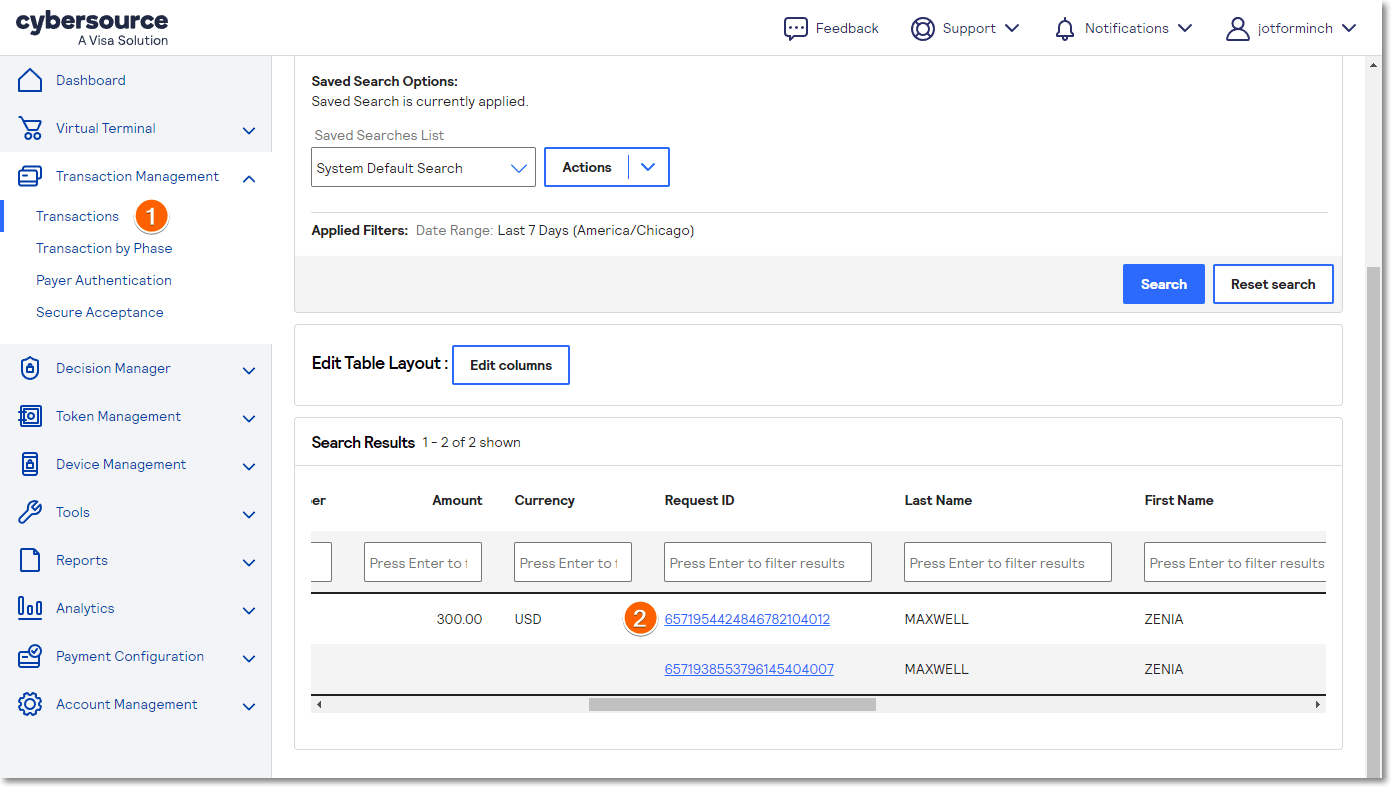Click the Last Name filter input field
The image size is (1391, 787).
(1007, 563)
